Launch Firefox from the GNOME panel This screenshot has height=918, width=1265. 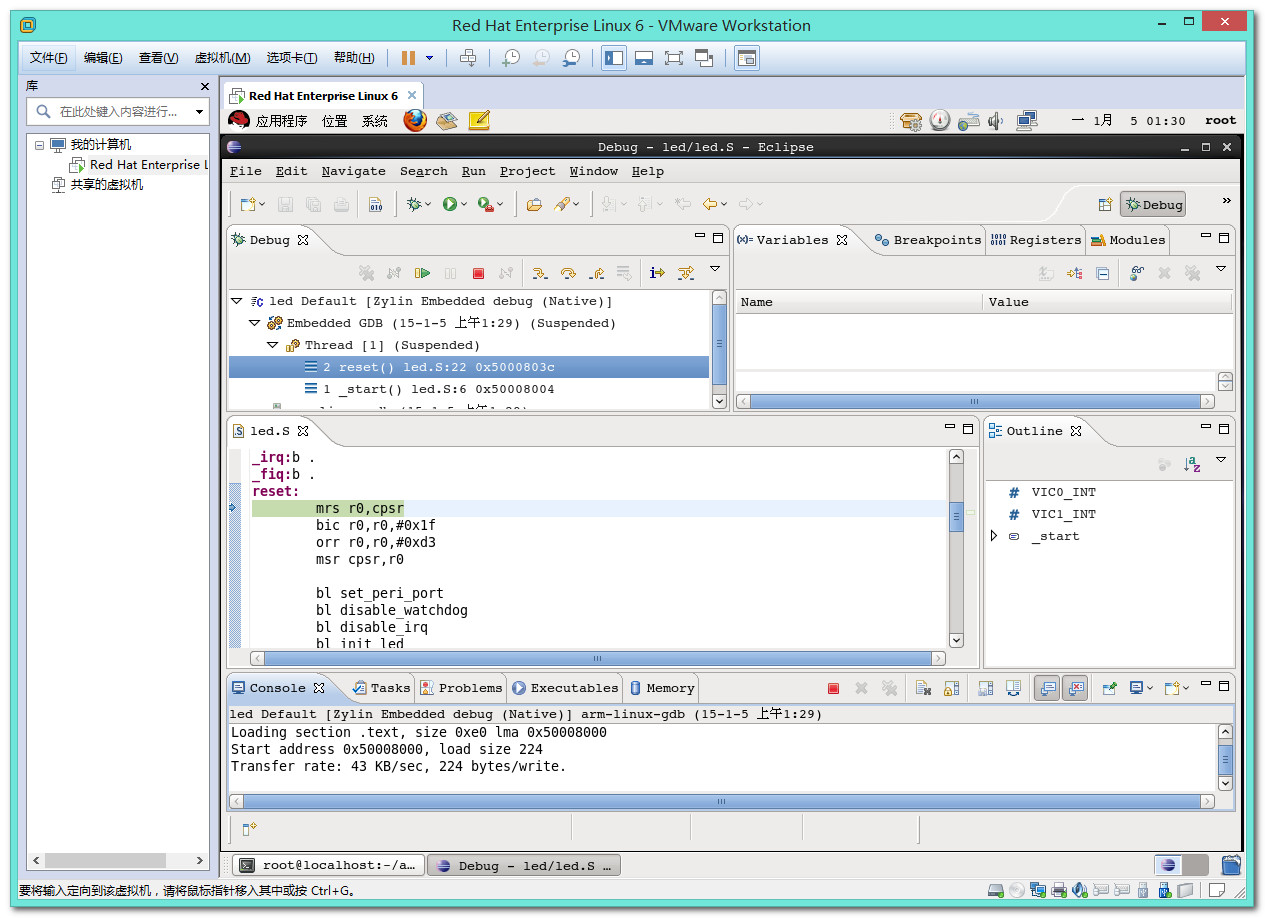pos(415,120)
